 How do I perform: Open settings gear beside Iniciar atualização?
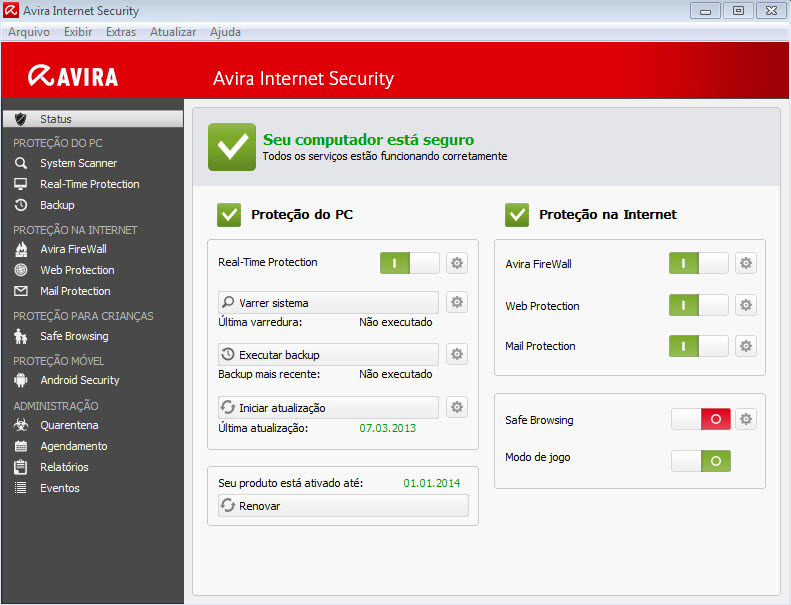click(457, 407)
